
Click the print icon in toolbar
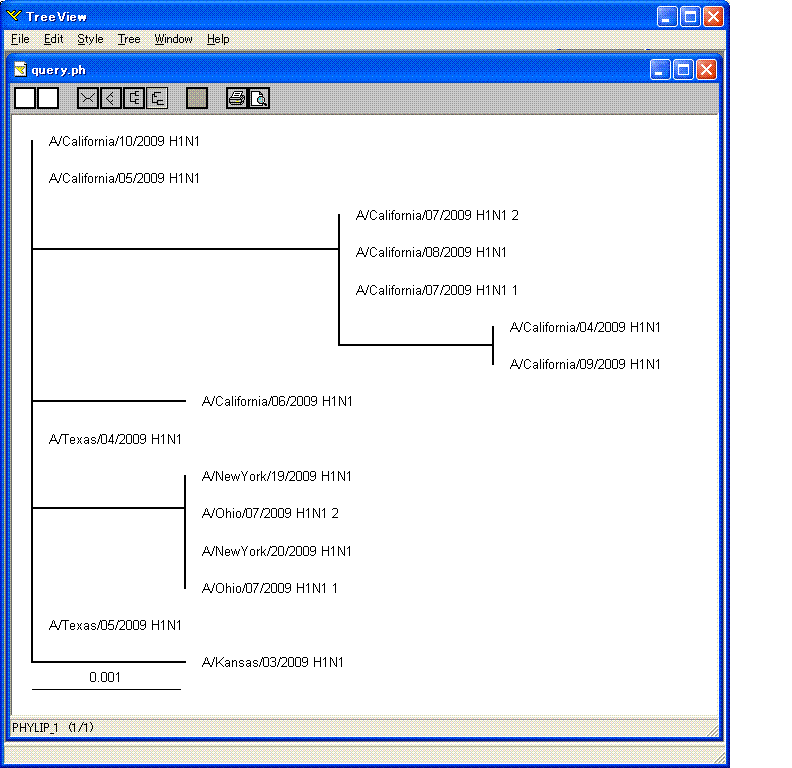pos(236,98)
